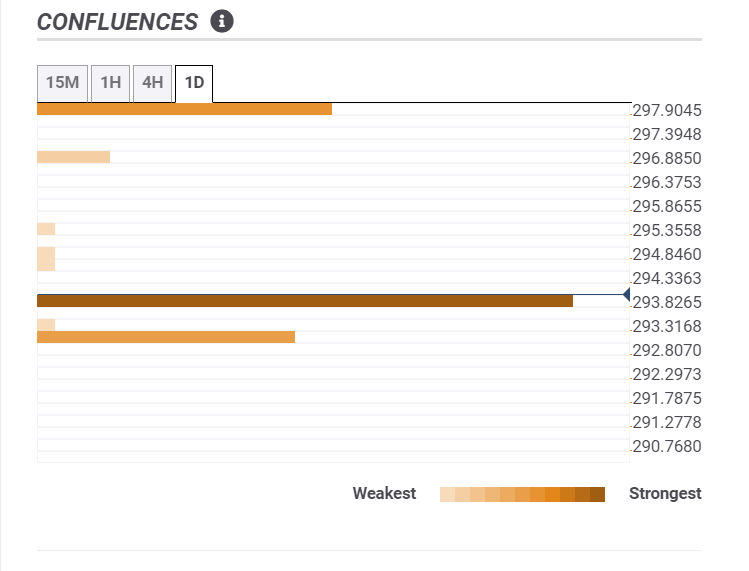This screenshot has width=749, height=571.
Task: Select the 1H timeframe tab
Action: (x=110, y=83)
